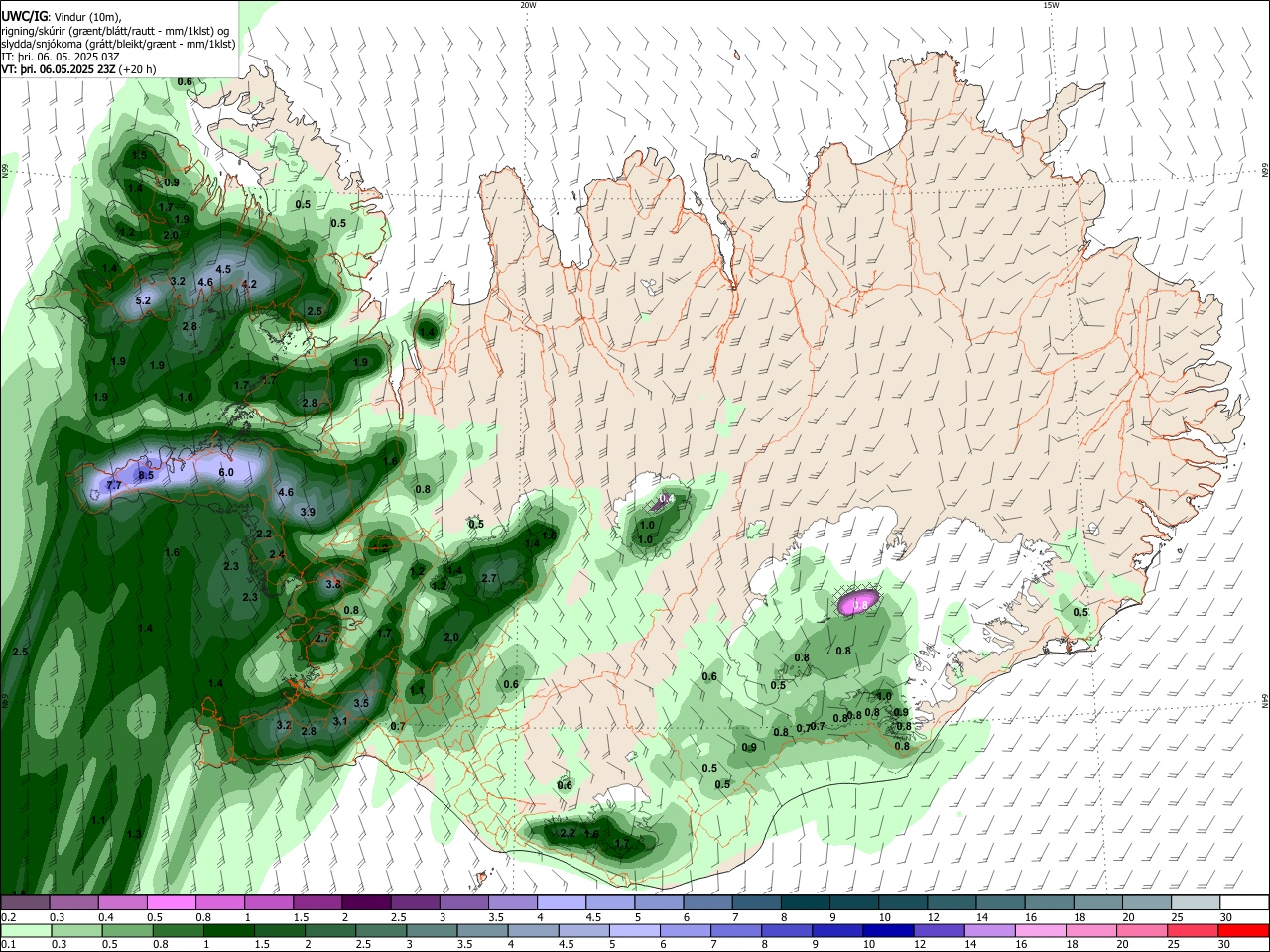Select bottom-row legend swatch between 20 and 25

coord(1142,930)
